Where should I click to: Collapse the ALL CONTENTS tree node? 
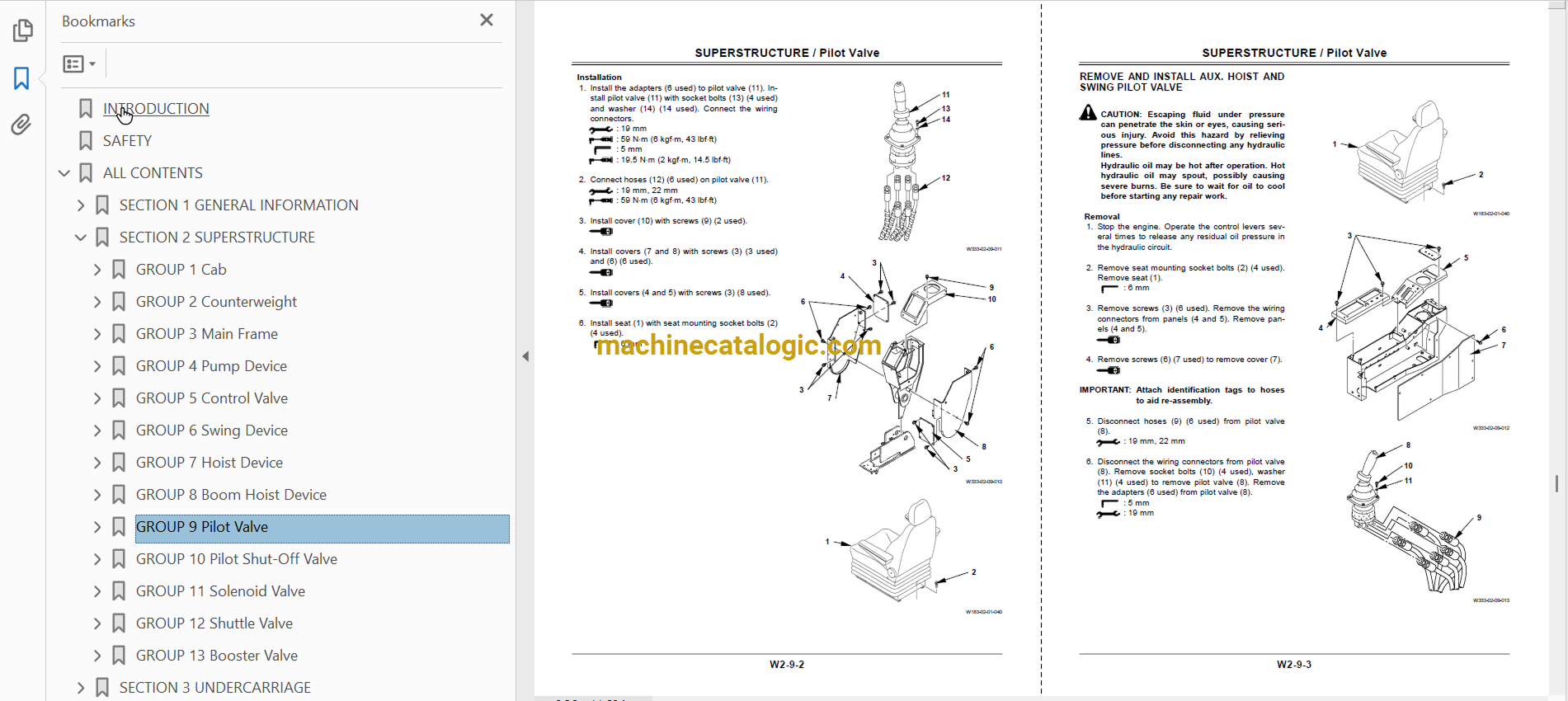point(64,173)
